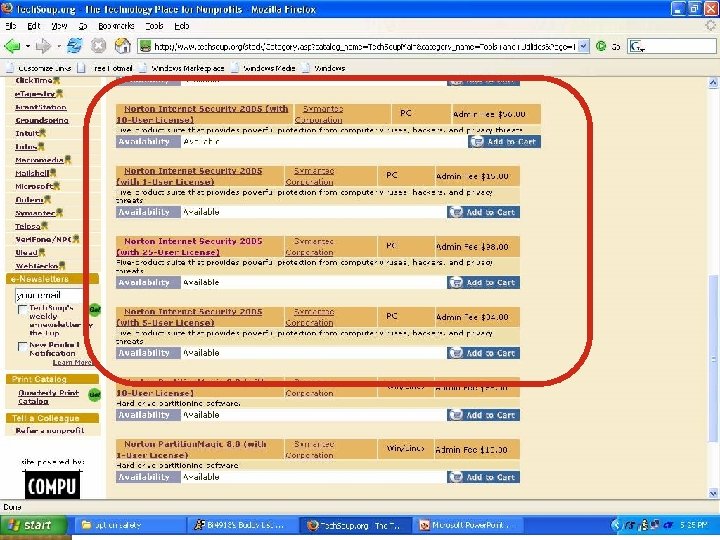Open Macromedia in the sidebar

[x=39, y=160]
